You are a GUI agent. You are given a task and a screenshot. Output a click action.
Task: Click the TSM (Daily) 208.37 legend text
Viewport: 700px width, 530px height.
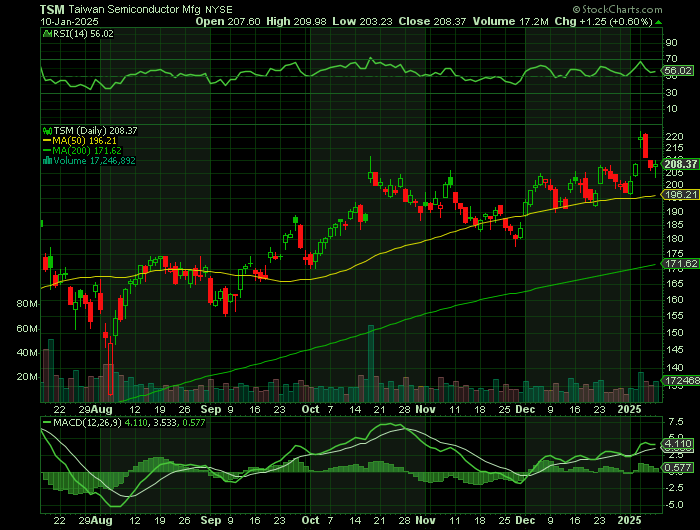click(96, 131)
